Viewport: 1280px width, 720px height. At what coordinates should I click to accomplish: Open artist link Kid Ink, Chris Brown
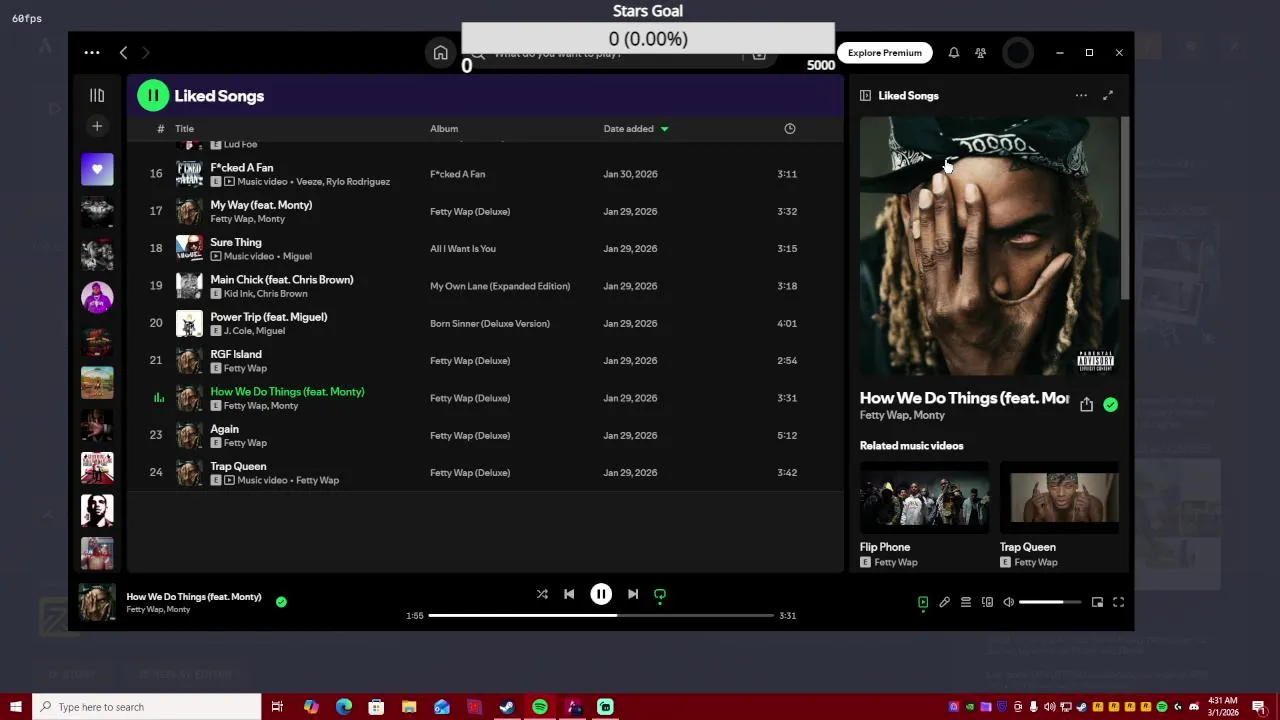pyautogui.click(x=266, y=294)
